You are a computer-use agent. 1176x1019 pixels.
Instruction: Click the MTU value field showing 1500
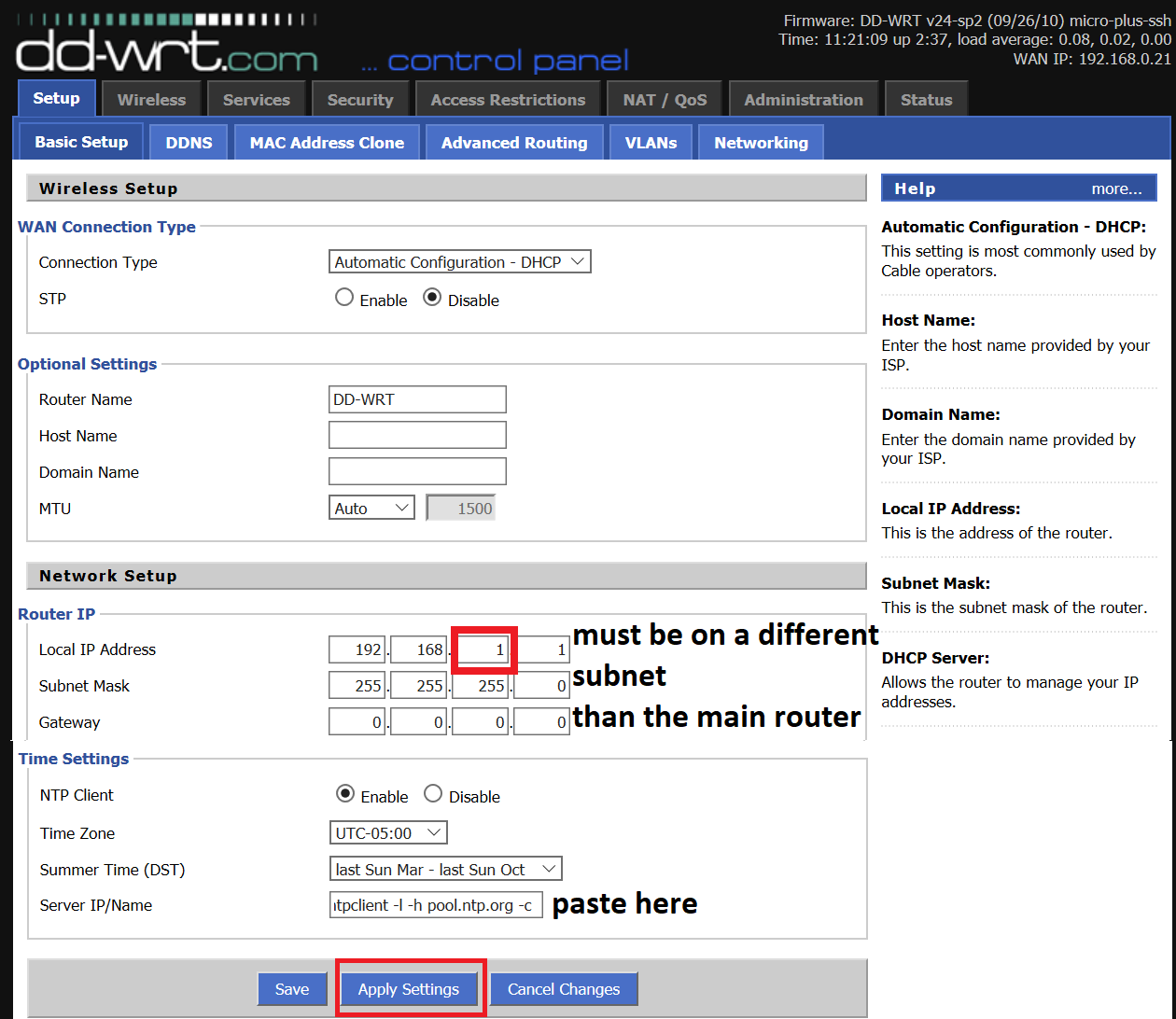[x=461, y=508]
